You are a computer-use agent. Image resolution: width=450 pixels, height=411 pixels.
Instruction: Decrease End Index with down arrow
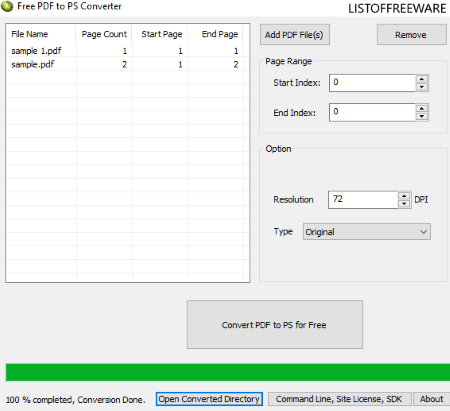[422, 116]
